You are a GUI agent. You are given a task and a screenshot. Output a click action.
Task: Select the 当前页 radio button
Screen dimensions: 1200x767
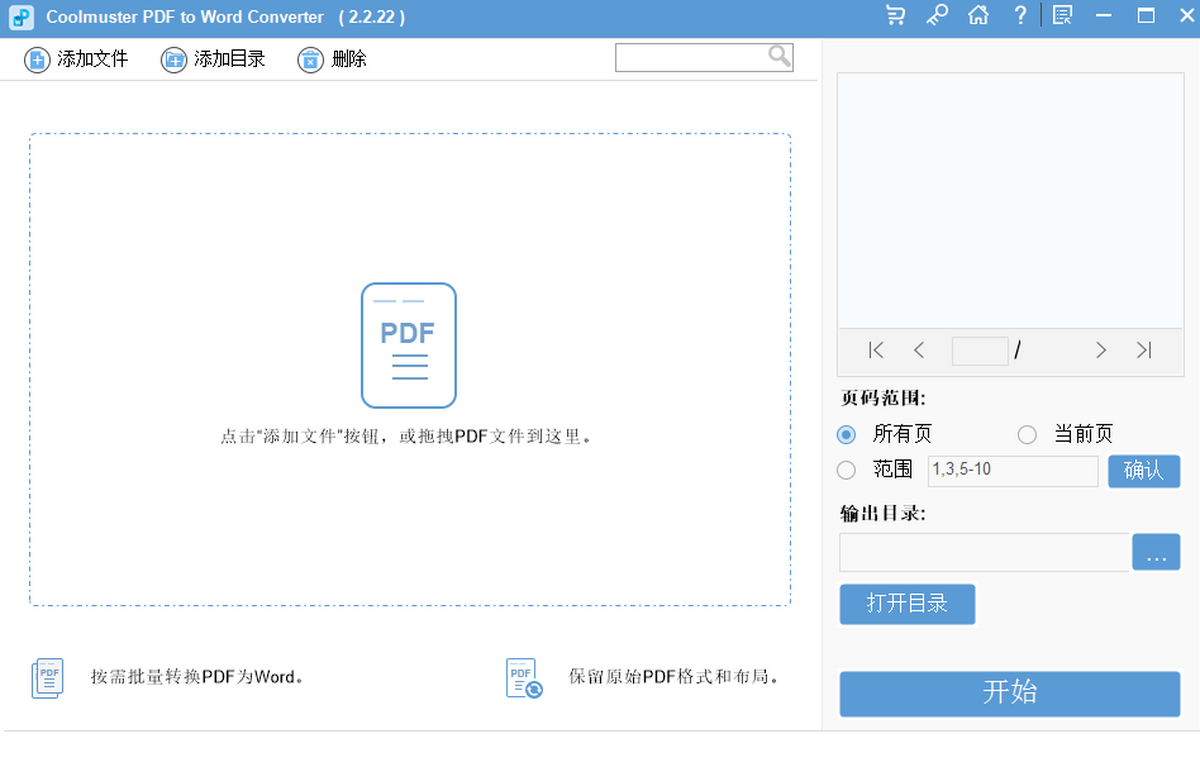pyautogui.click(x=1027, y=434)
